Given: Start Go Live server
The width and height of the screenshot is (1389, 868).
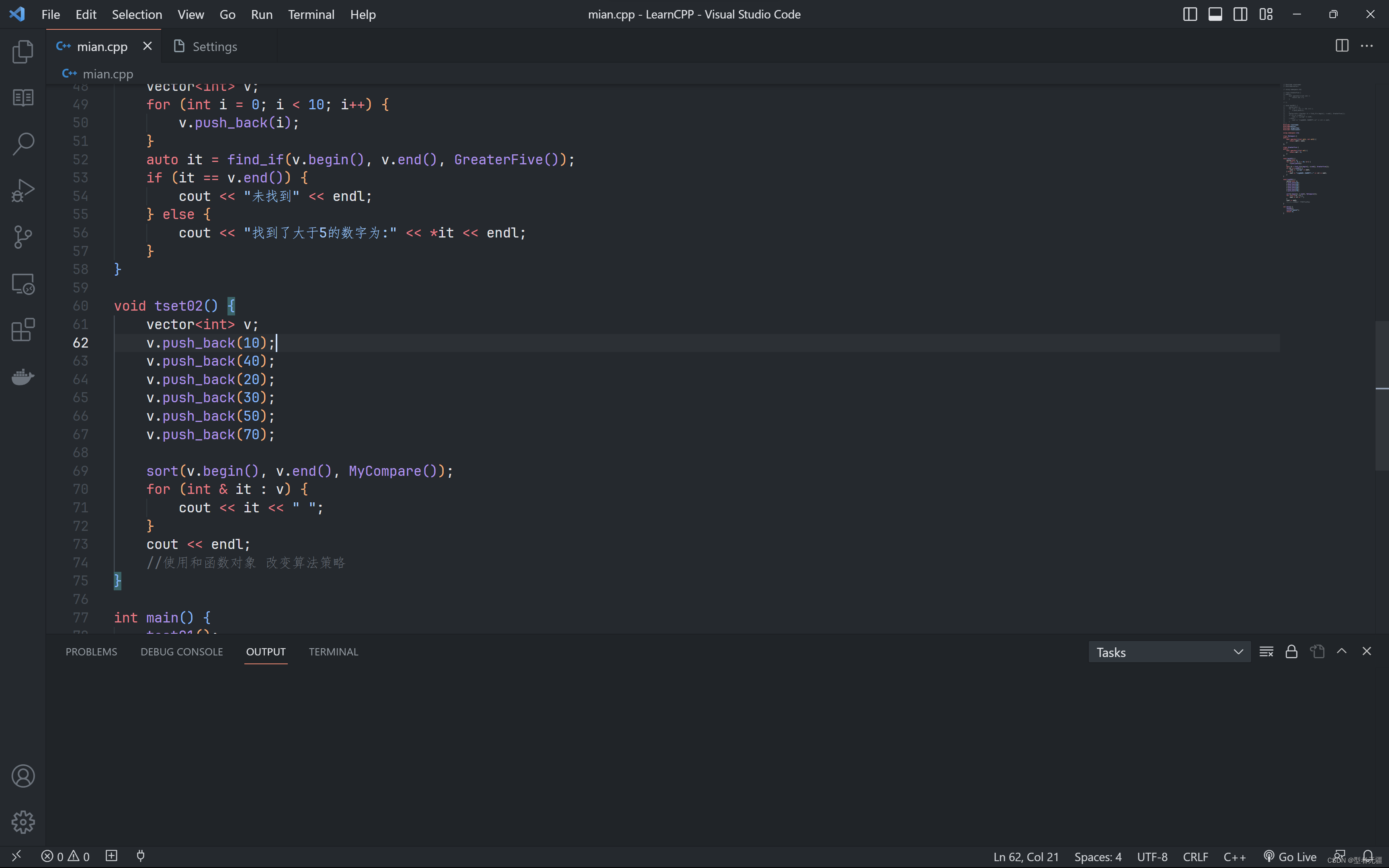Looking at the screenshot, I should pyautogui.click(x=1290, y=856).
